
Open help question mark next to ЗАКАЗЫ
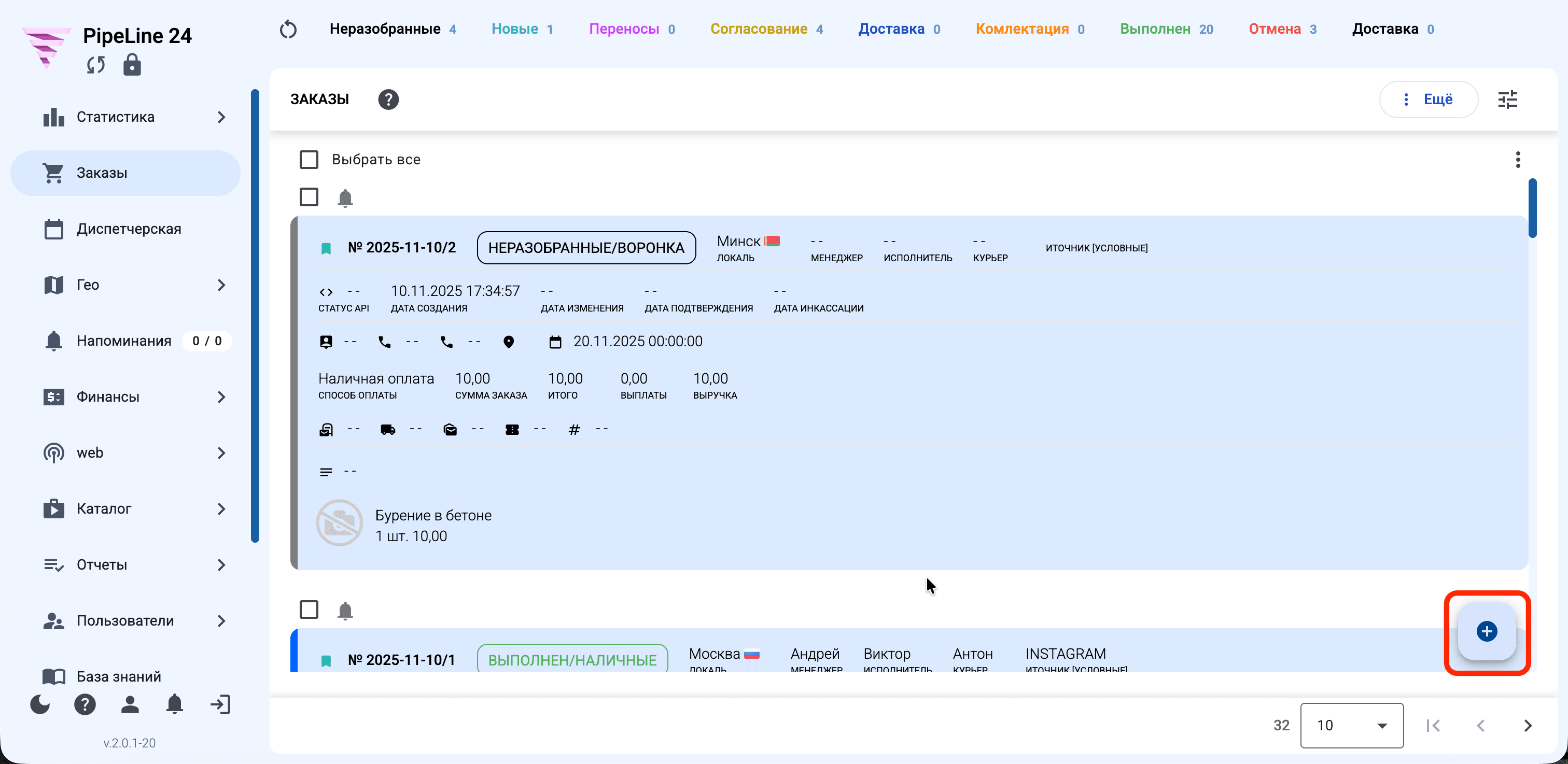[x=388, y=99]
